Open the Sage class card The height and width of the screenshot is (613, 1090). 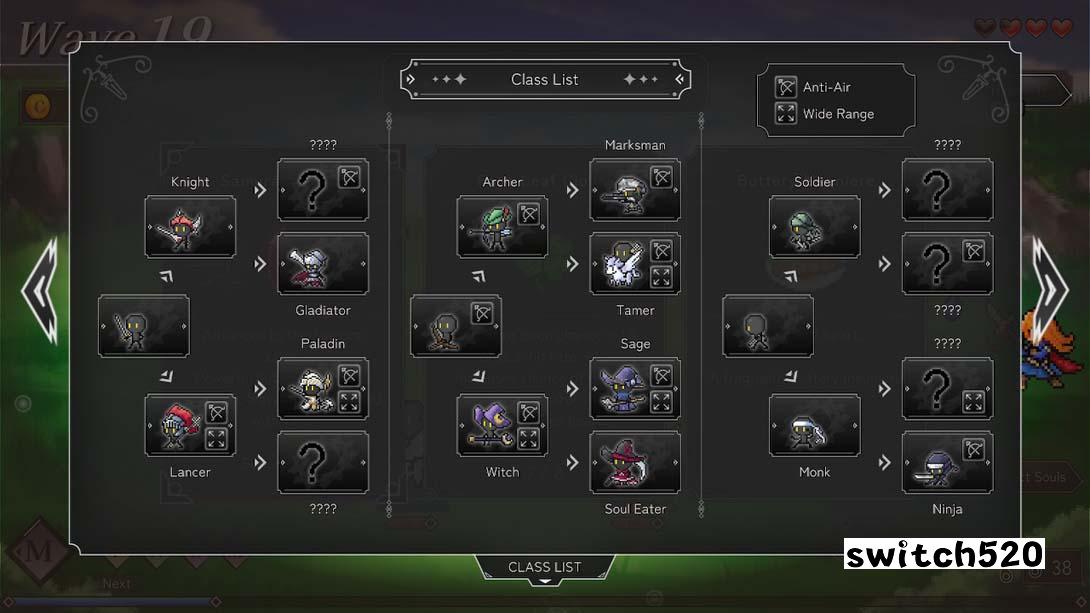tap(635, 389)
